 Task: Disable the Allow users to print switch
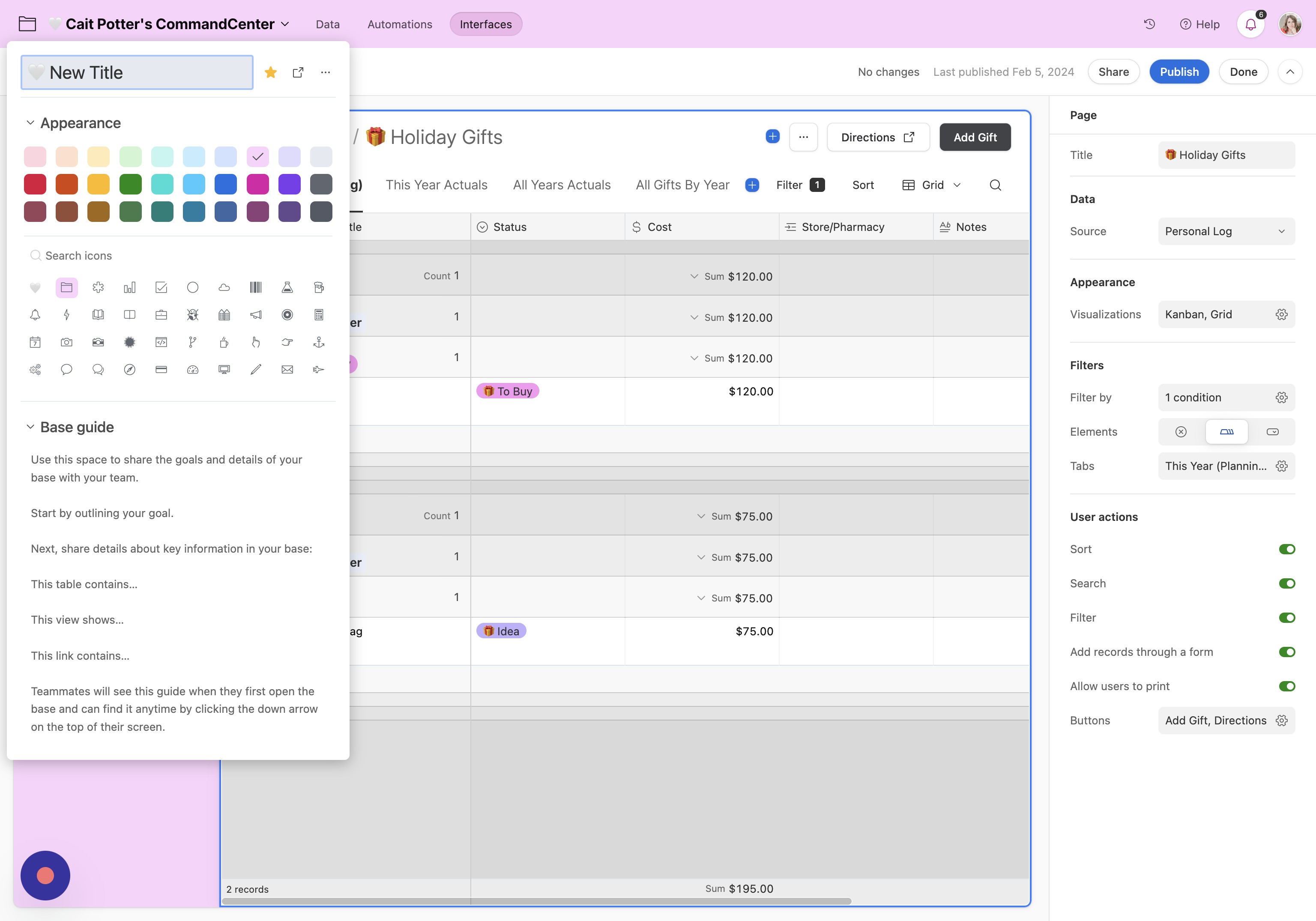(x=1287, y=686)
